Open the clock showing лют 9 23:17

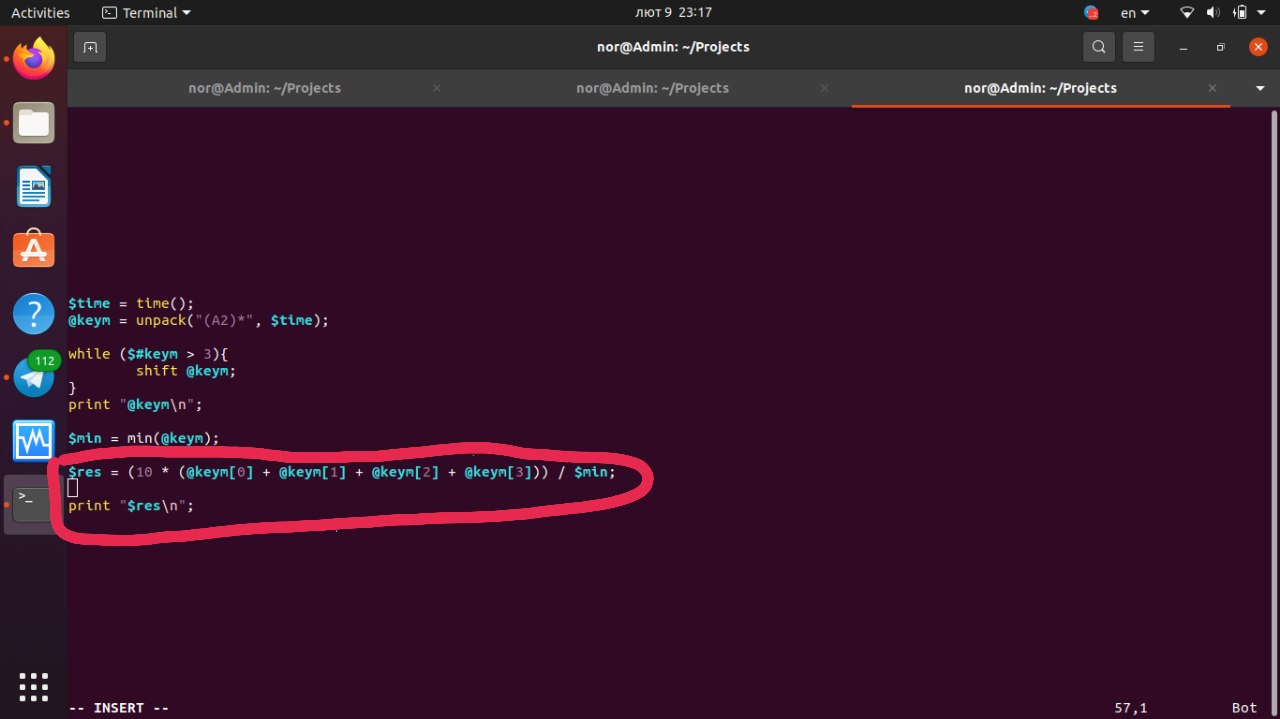tap(673, 13)
